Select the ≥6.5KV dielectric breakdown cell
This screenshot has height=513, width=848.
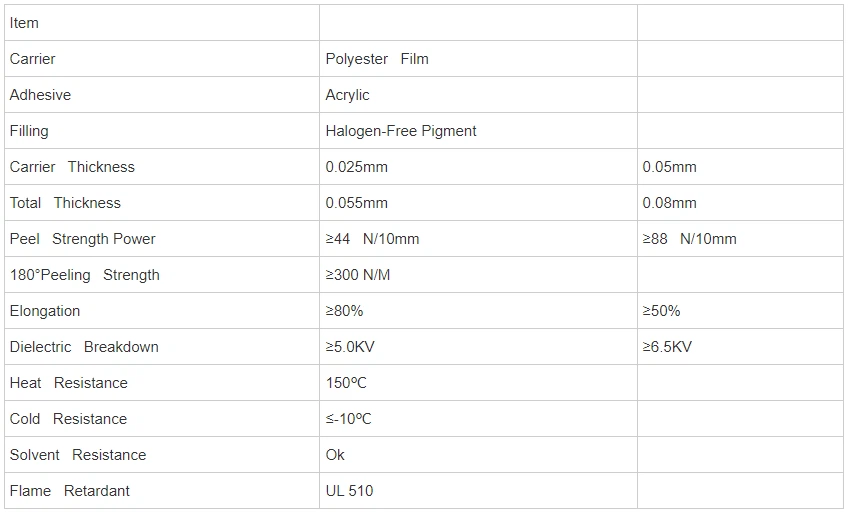(x=740, y=347)
